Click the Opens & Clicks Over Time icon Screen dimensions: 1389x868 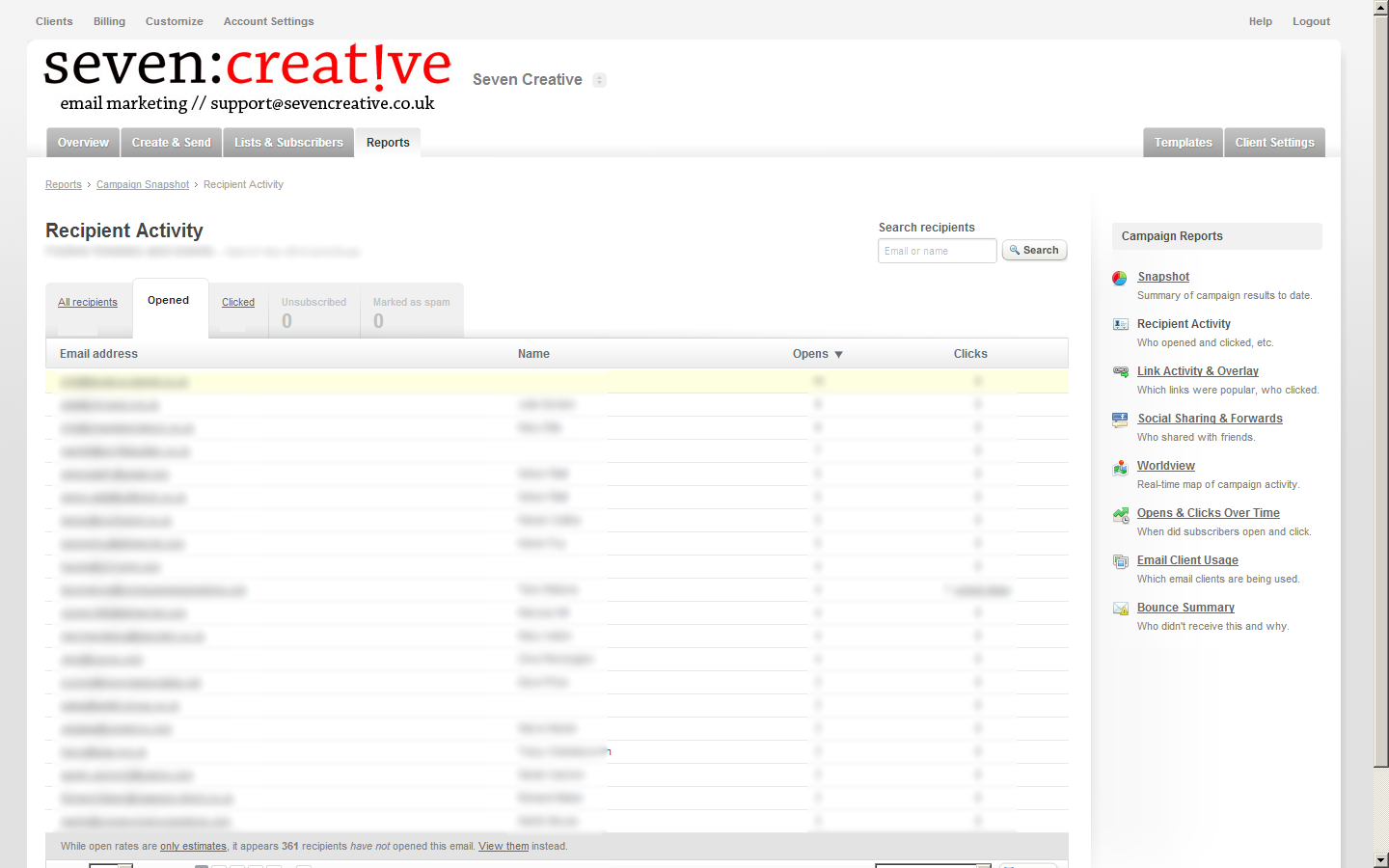click(x=1120, y=514)
